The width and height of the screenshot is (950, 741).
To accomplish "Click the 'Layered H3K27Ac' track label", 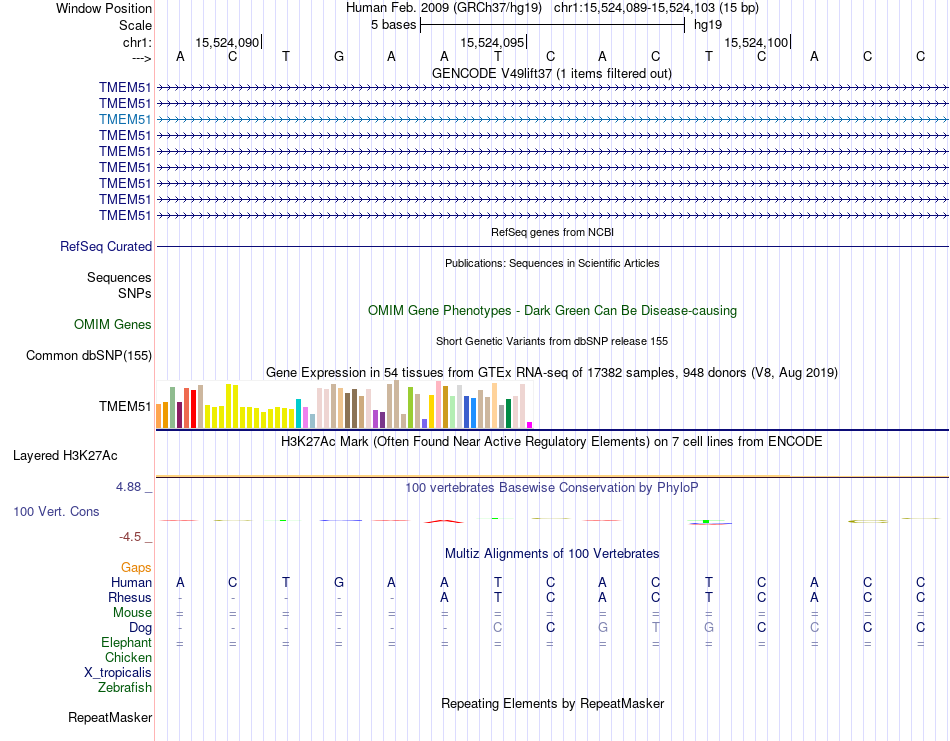I will 65,456.
